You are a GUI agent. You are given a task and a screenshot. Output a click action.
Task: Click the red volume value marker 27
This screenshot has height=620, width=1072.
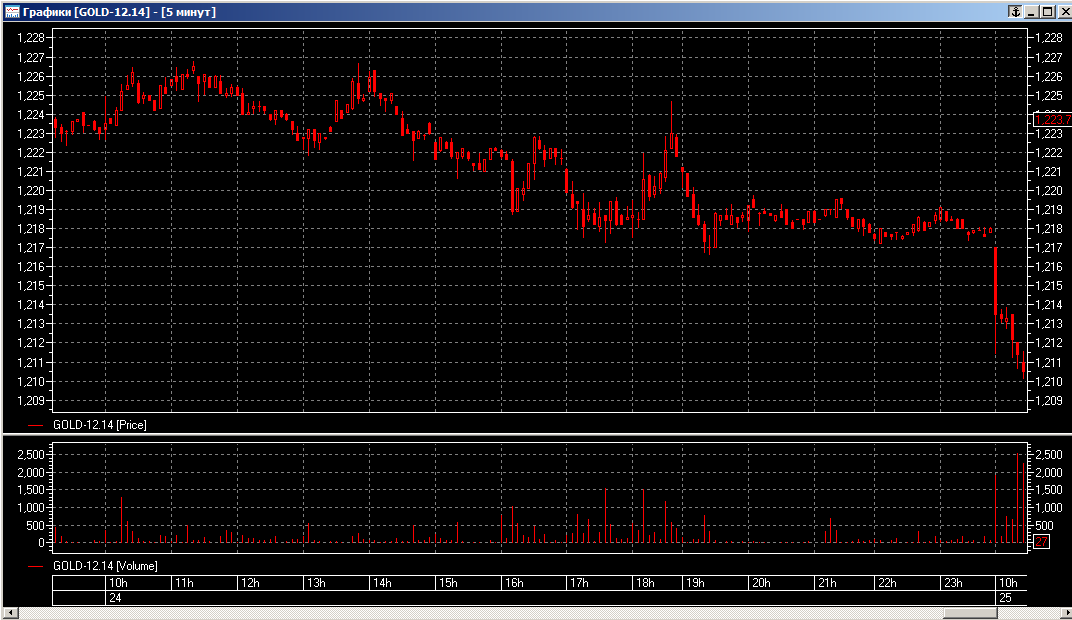click(x=1041, y=542)
